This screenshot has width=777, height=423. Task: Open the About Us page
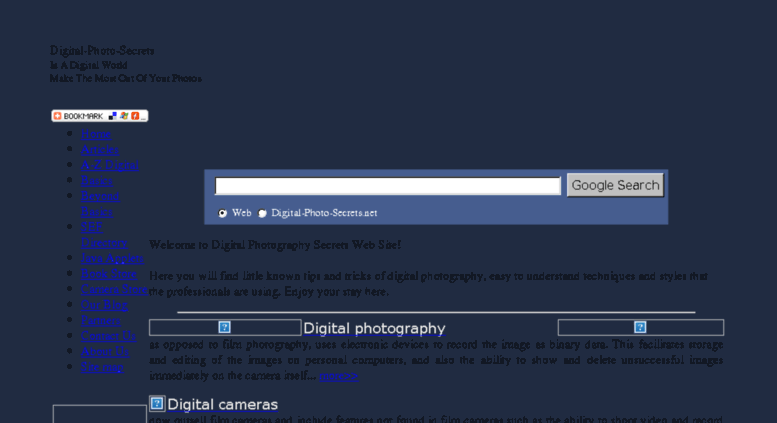click(x=105, y=351)
